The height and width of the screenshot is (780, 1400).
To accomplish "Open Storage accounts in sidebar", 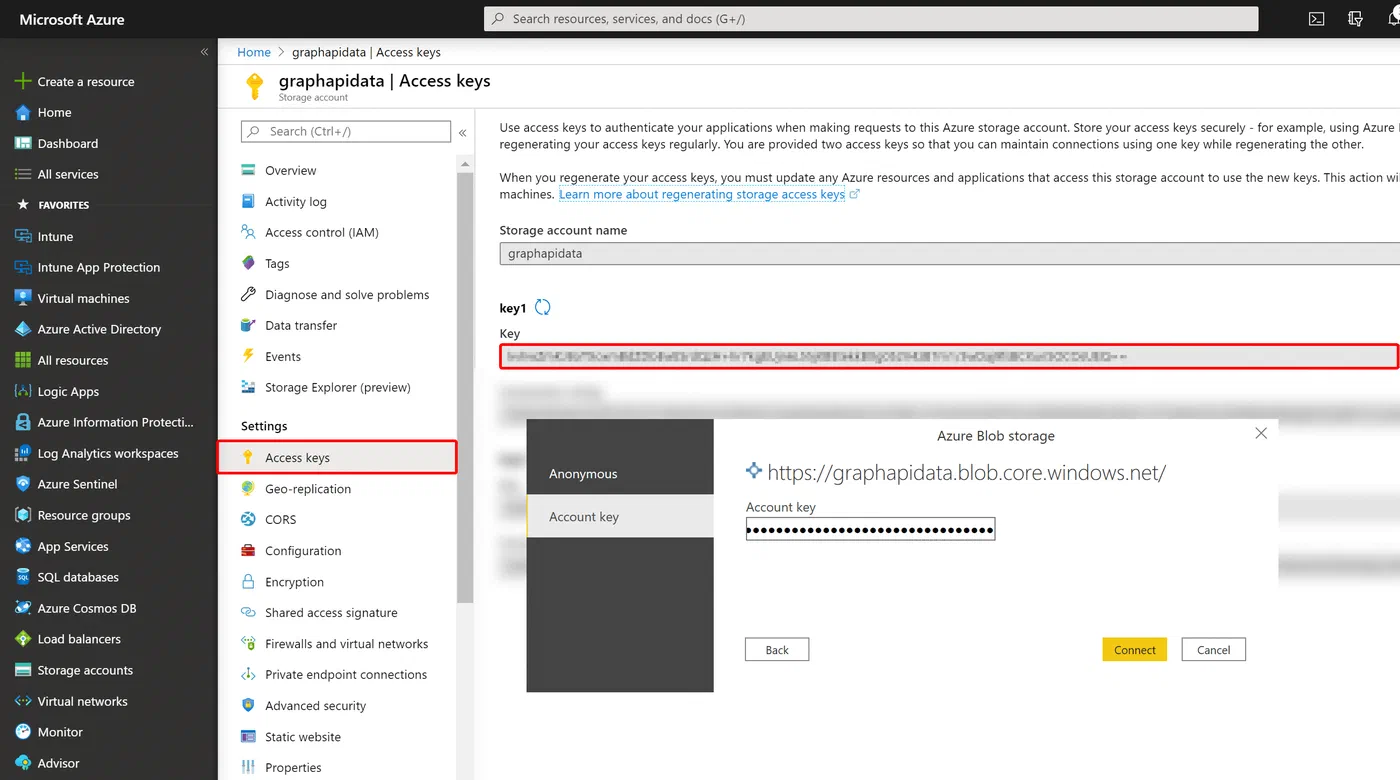I will coord(85,670).
